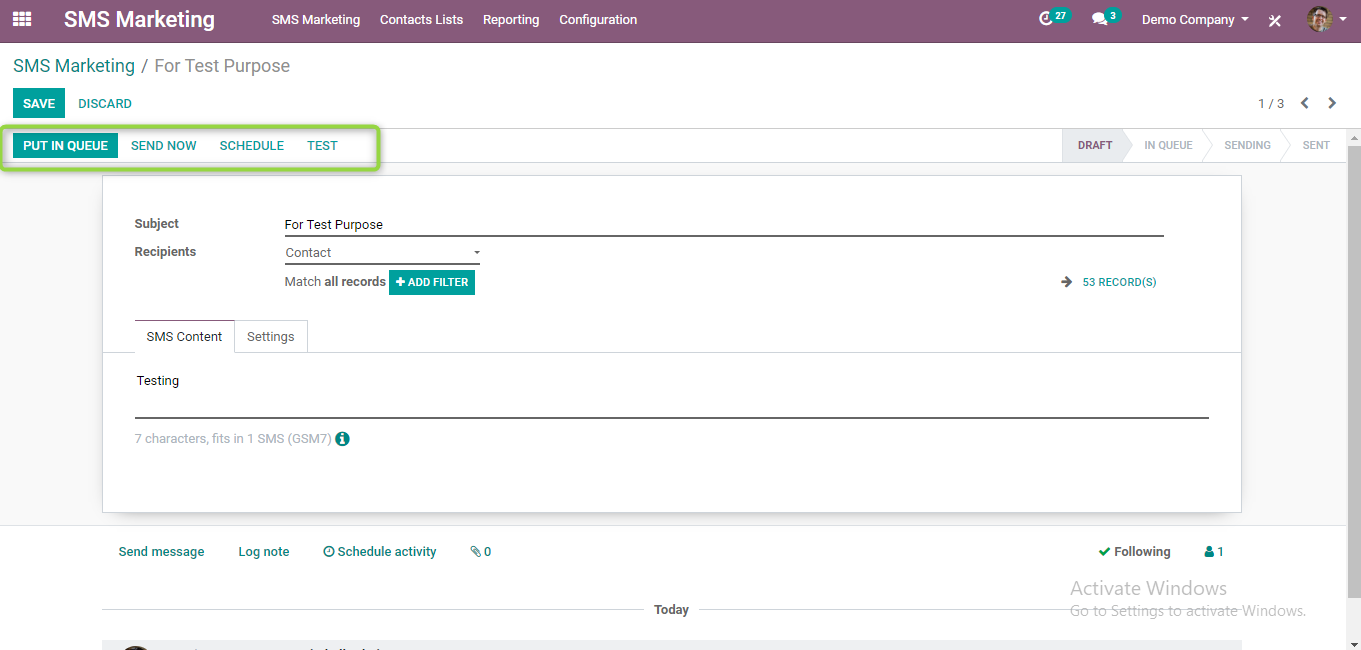Viewport: 1361px width, 650px height.
Task: Click the DISCARD button
Action: (105, 103)
